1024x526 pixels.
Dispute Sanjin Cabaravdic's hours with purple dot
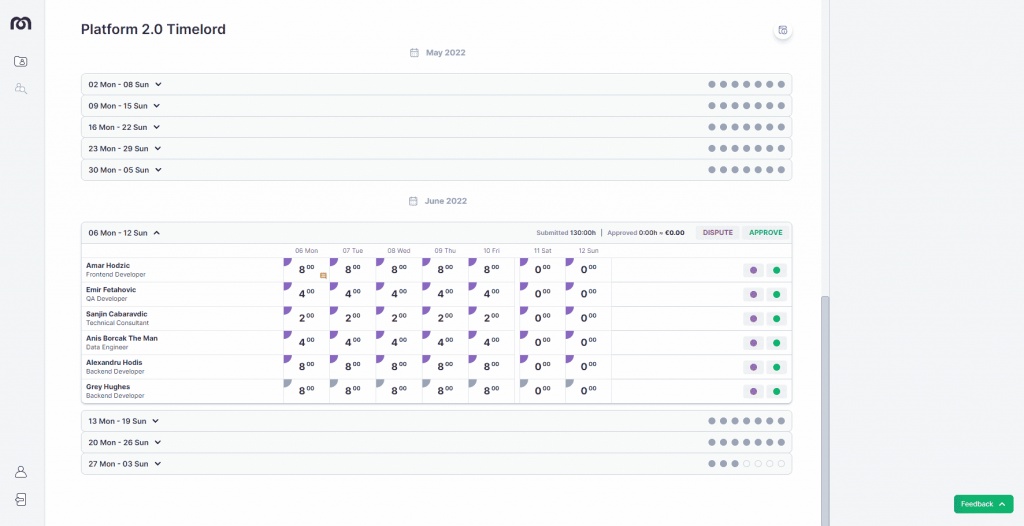point(753,319)
